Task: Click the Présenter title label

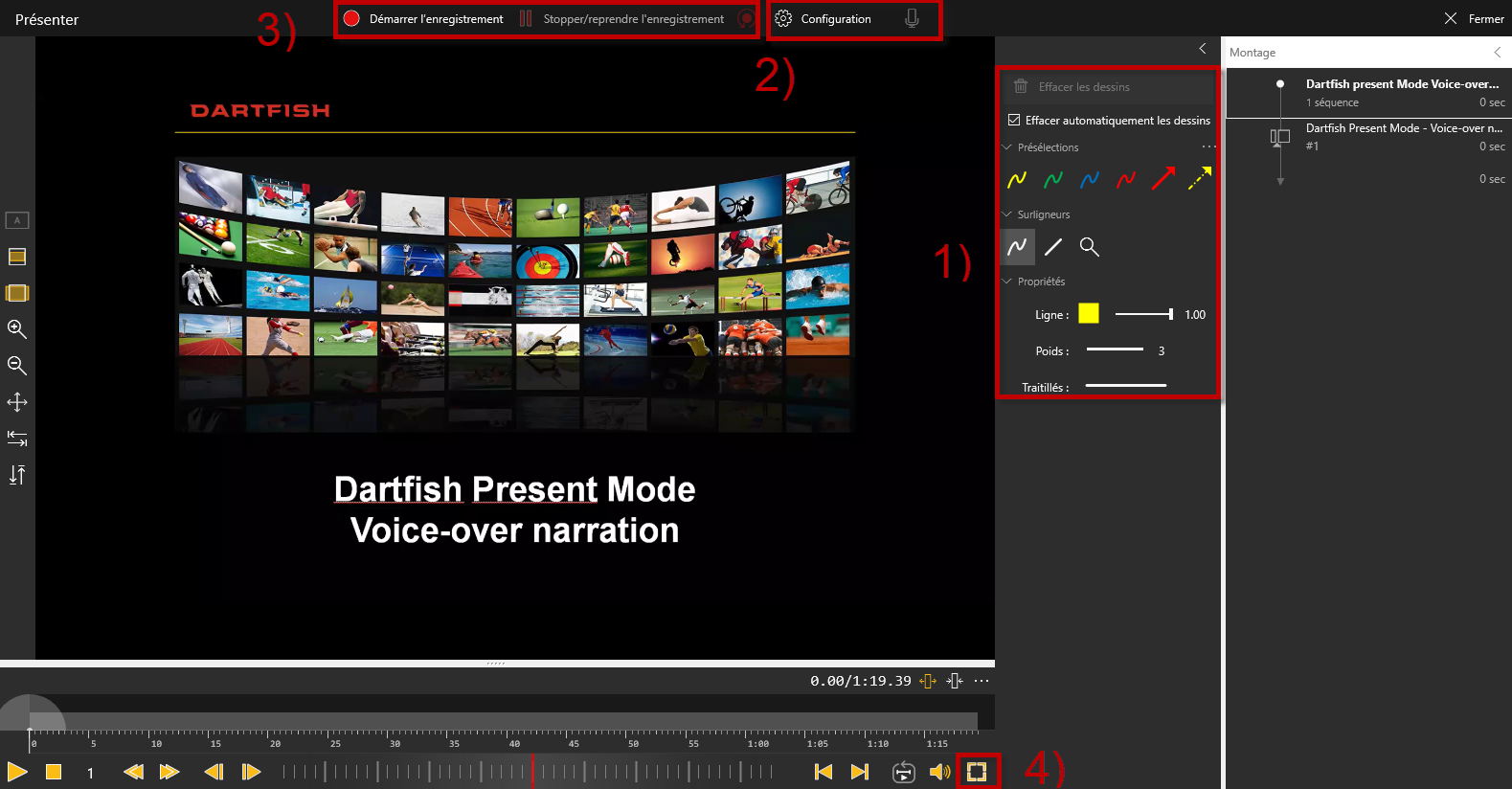Action: (47, 19)
